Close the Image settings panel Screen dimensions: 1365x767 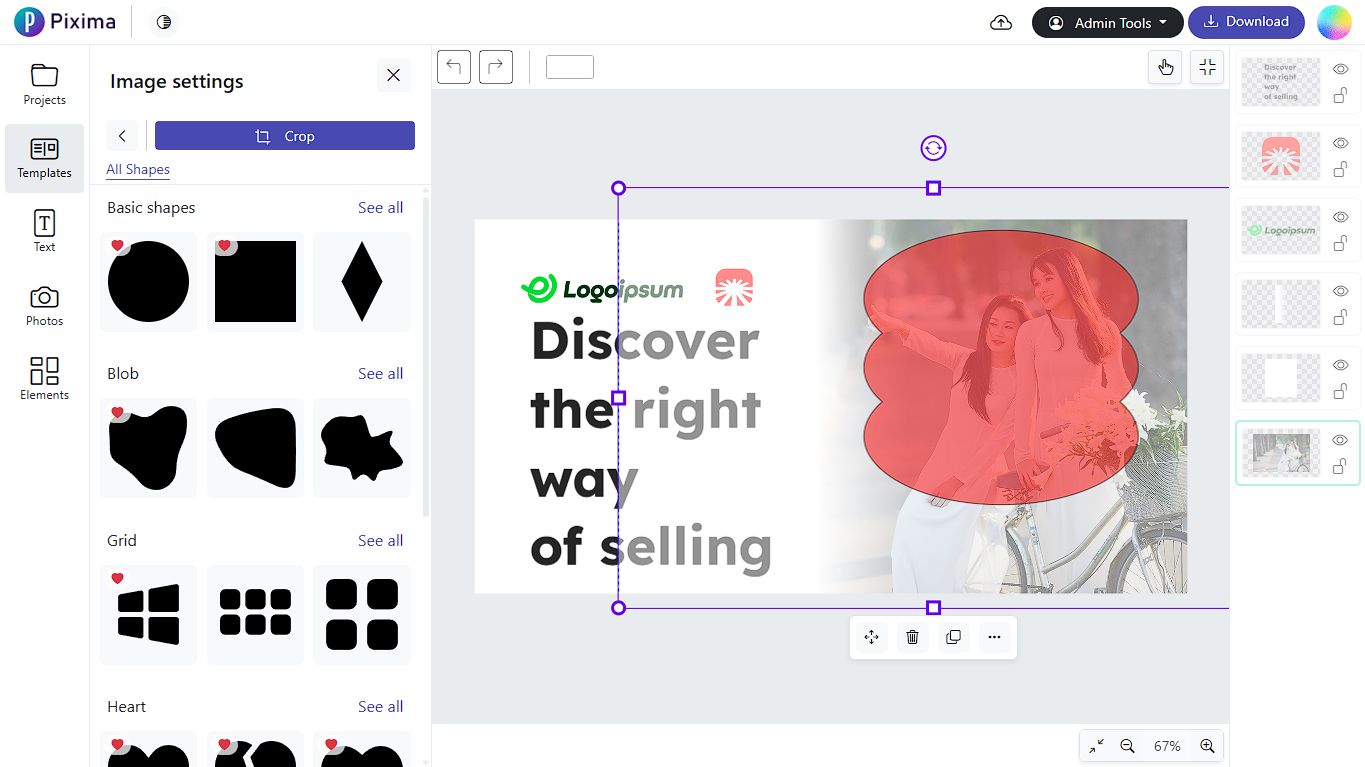tap(394, 75)
